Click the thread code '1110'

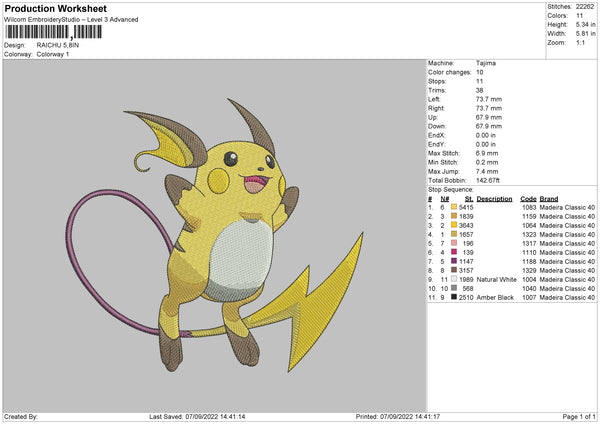[x=529, y=252]
